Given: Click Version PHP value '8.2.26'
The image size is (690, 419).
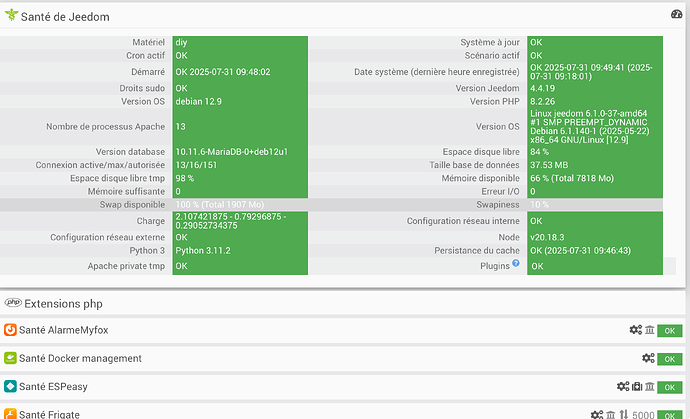Looking at the screenshot, I should coord(542,101).
